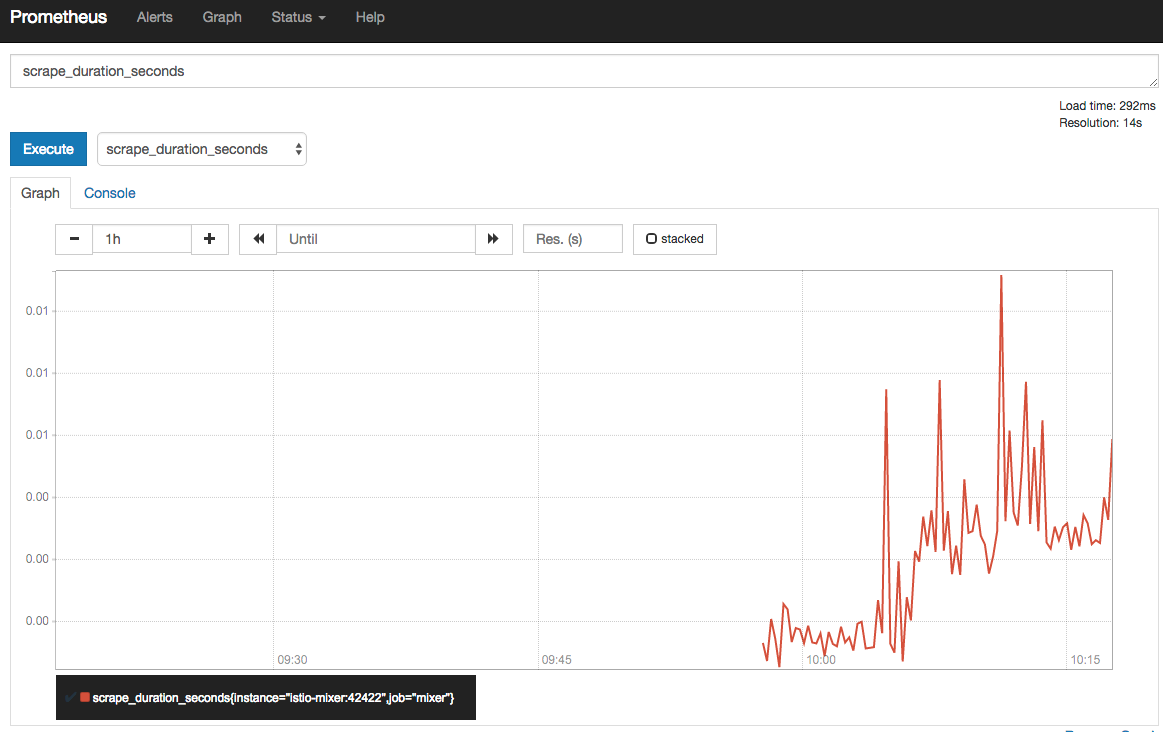
Task: Click the plus button to increase time range
Action: point(209,239)
